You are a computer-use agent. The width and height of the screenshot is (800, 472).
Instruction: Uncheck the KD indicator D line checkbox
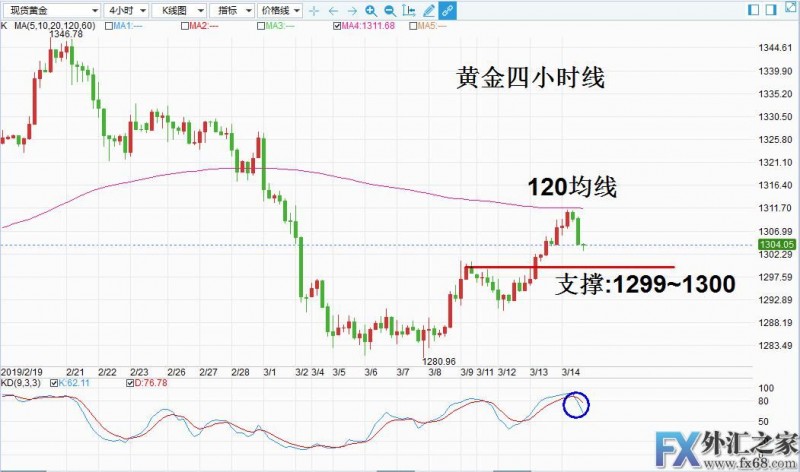(x=130, y=383)
